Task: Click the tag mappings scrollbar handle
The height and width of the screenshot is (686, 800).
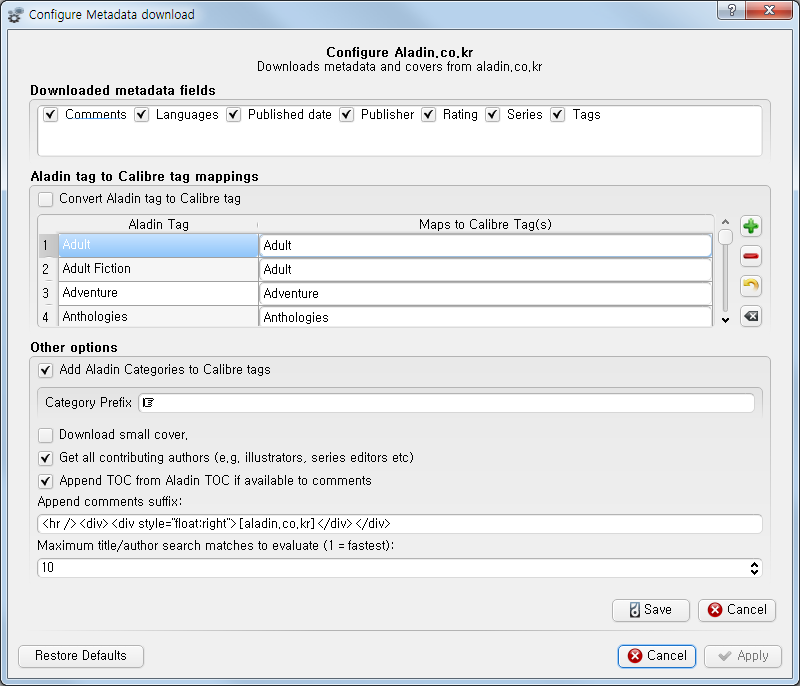Action: click(x=725, y=237)
